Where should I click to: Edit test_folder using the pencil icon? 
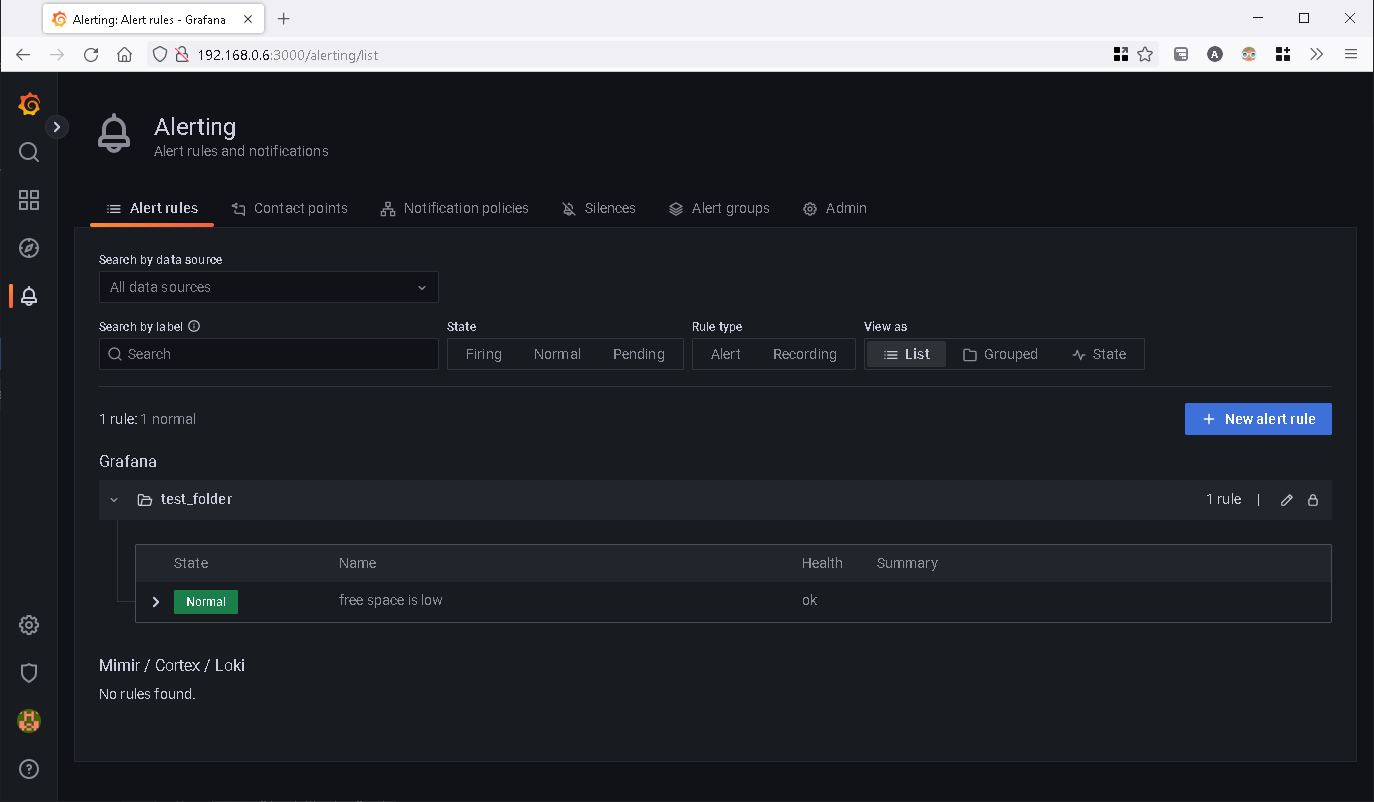point(1286,499)
